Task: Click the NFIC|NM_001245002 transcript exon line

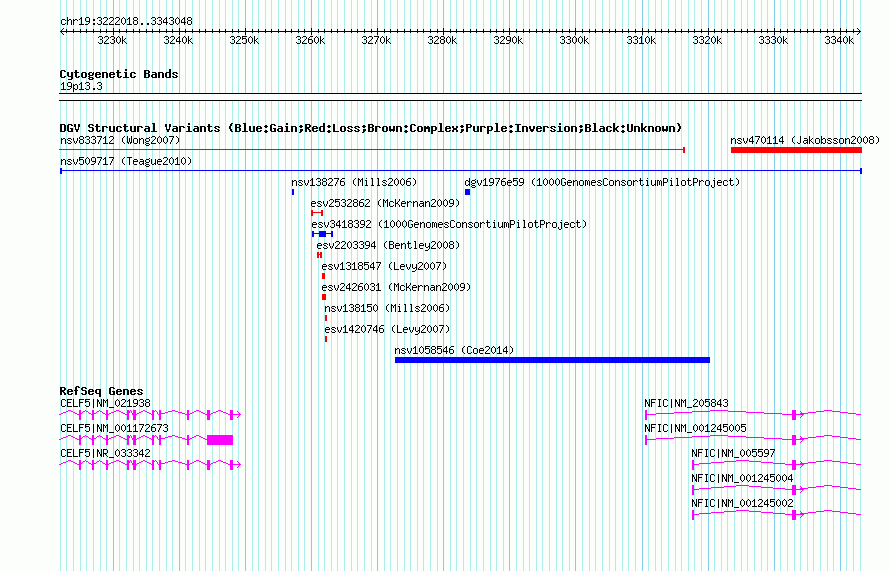Action: coord(776,515)
